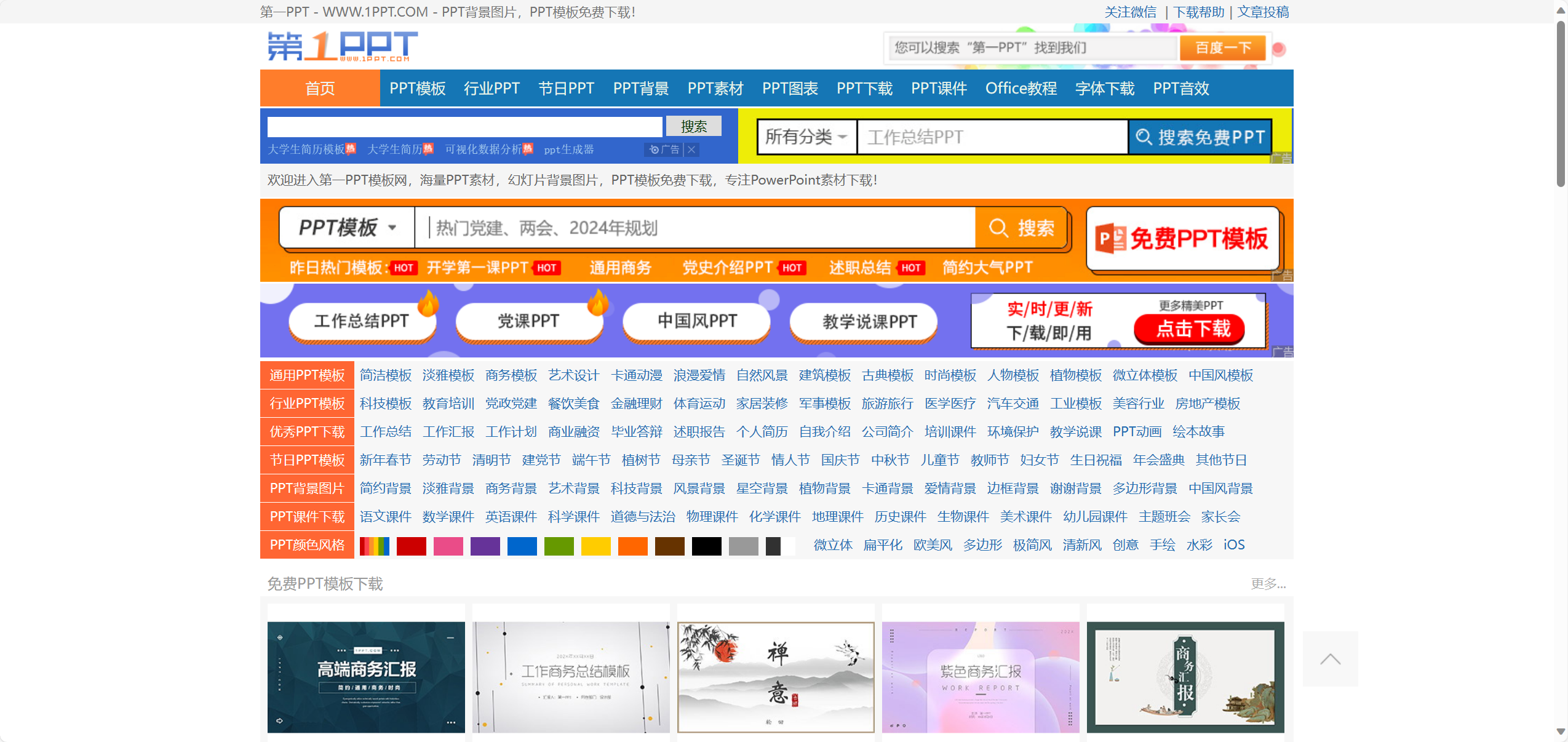
Task: Open the 简洁模板 link
Action: click(x=386, y=375)
